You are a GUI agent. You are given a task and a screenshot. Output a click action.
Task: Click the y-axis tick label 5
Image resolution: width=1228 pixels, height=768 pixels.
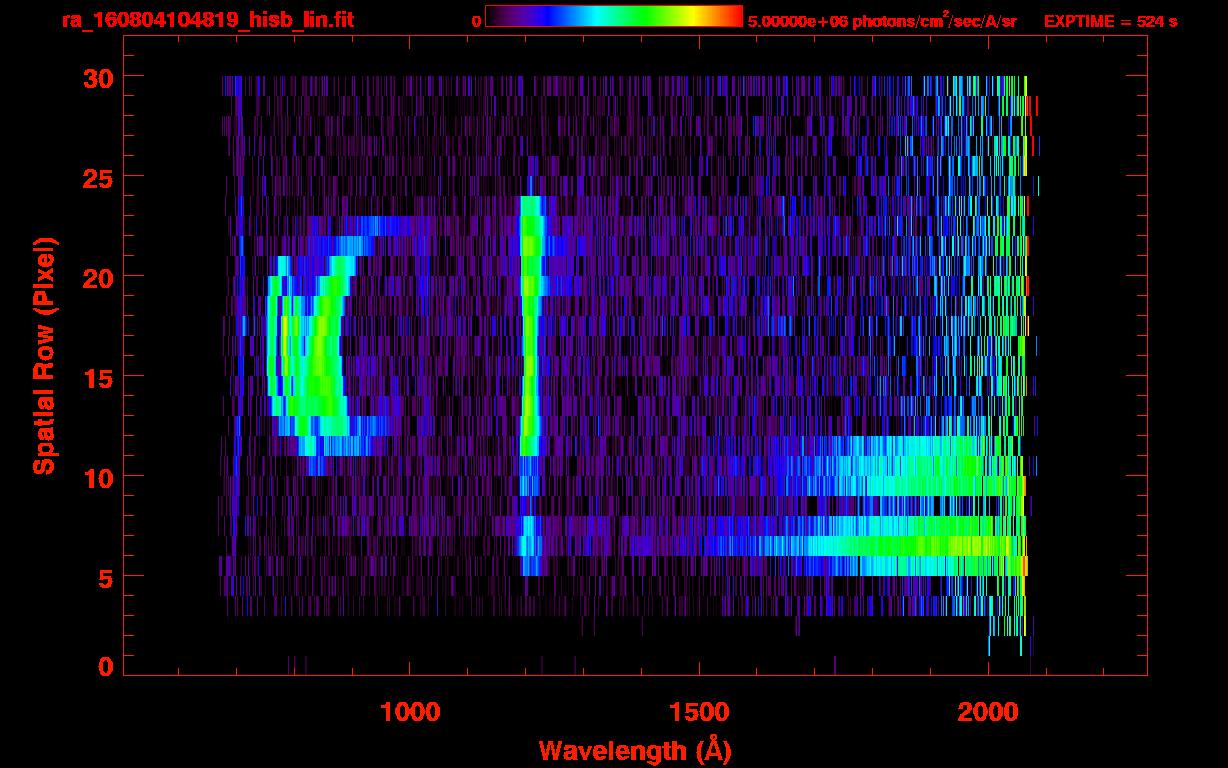[105, 577]
